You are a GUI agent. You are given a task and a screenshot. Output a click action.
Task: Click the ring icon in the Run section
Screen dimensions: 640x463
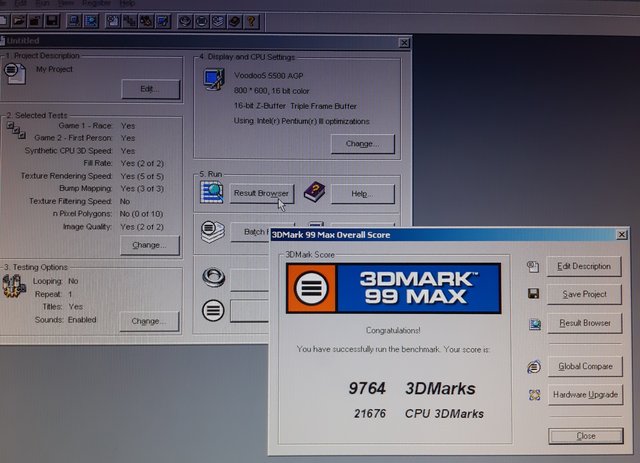213,278
